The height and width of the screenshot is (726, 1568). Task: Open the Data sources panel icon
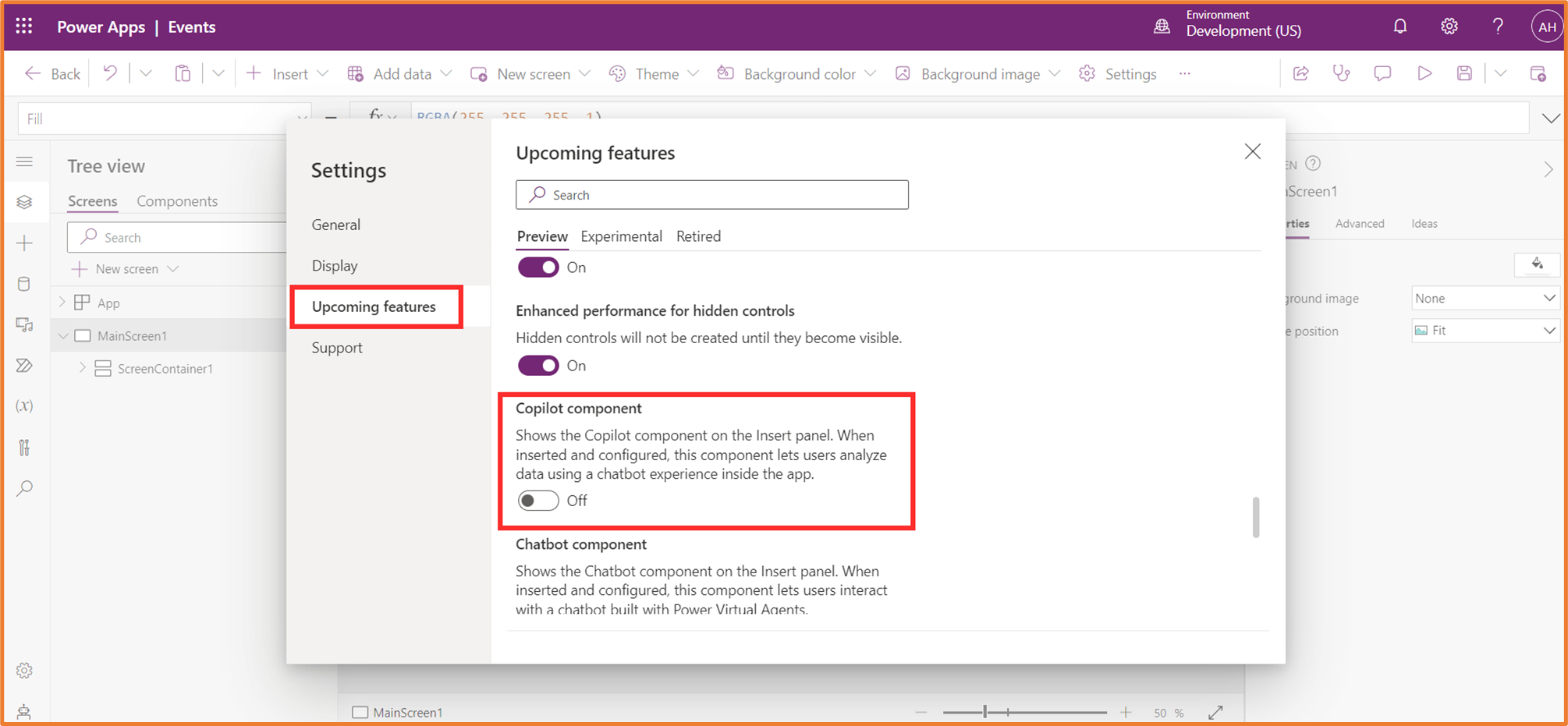tap(25, 283)
